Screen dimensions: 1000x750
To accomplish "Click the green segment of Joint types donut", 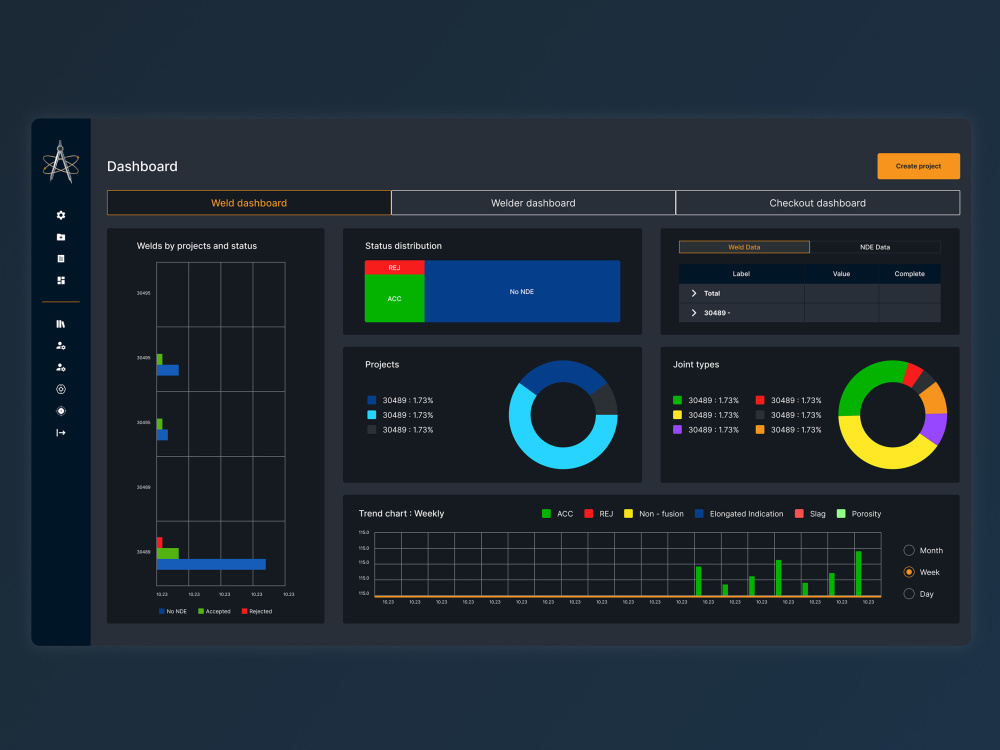I will [862, 383].
